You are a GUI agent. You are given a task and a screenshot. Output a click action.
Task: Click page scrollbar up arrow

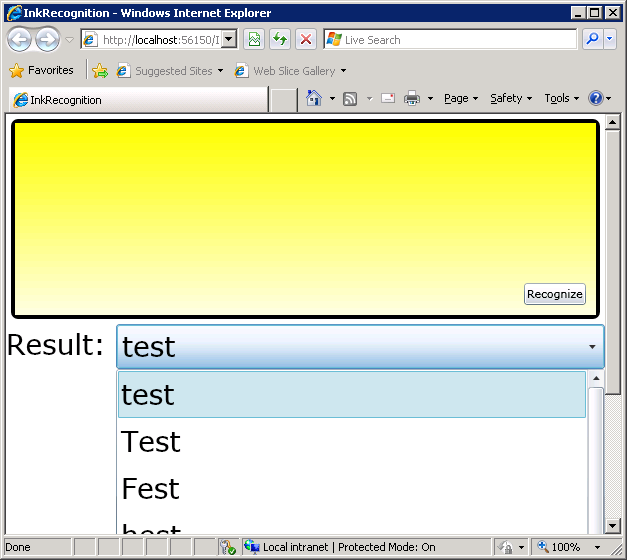pos(613,122)
